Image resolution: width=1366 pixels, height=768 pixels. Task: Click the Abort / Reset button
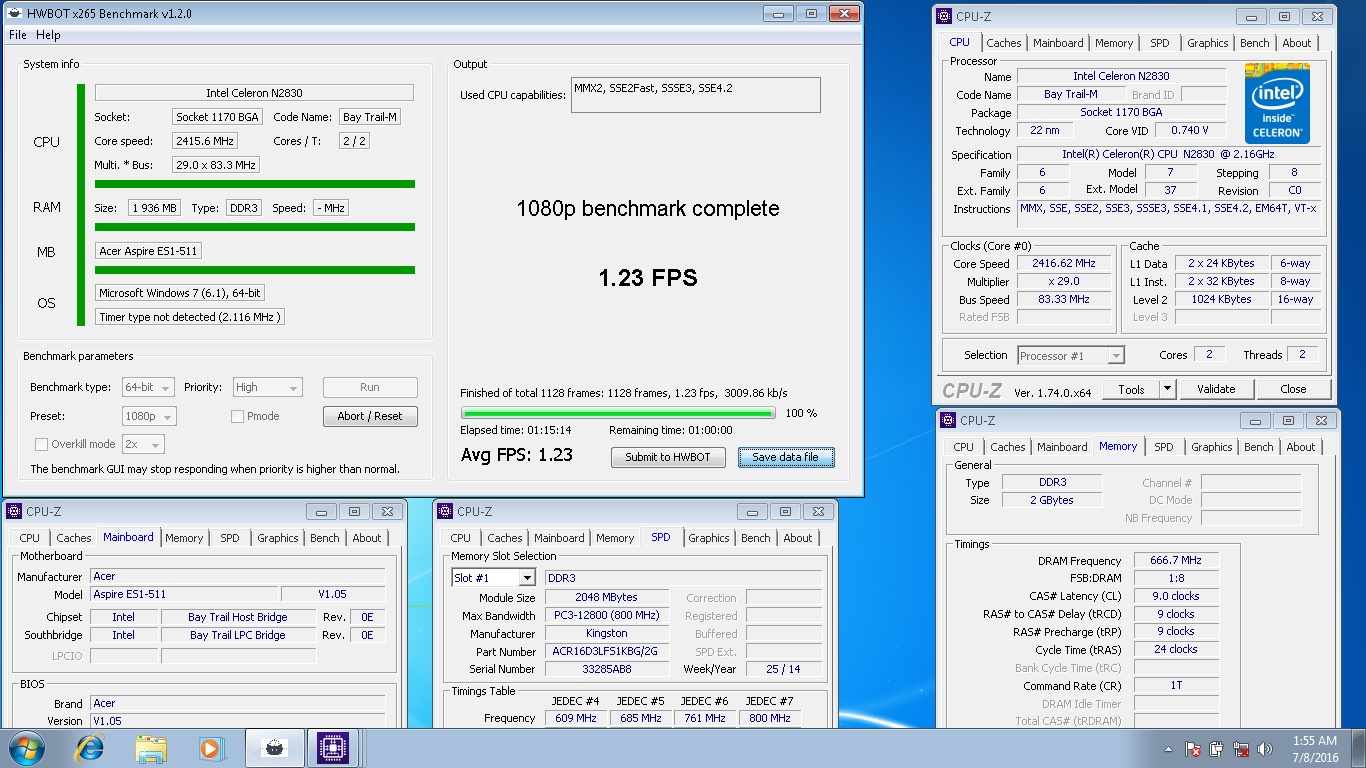(x=370, y=416)
